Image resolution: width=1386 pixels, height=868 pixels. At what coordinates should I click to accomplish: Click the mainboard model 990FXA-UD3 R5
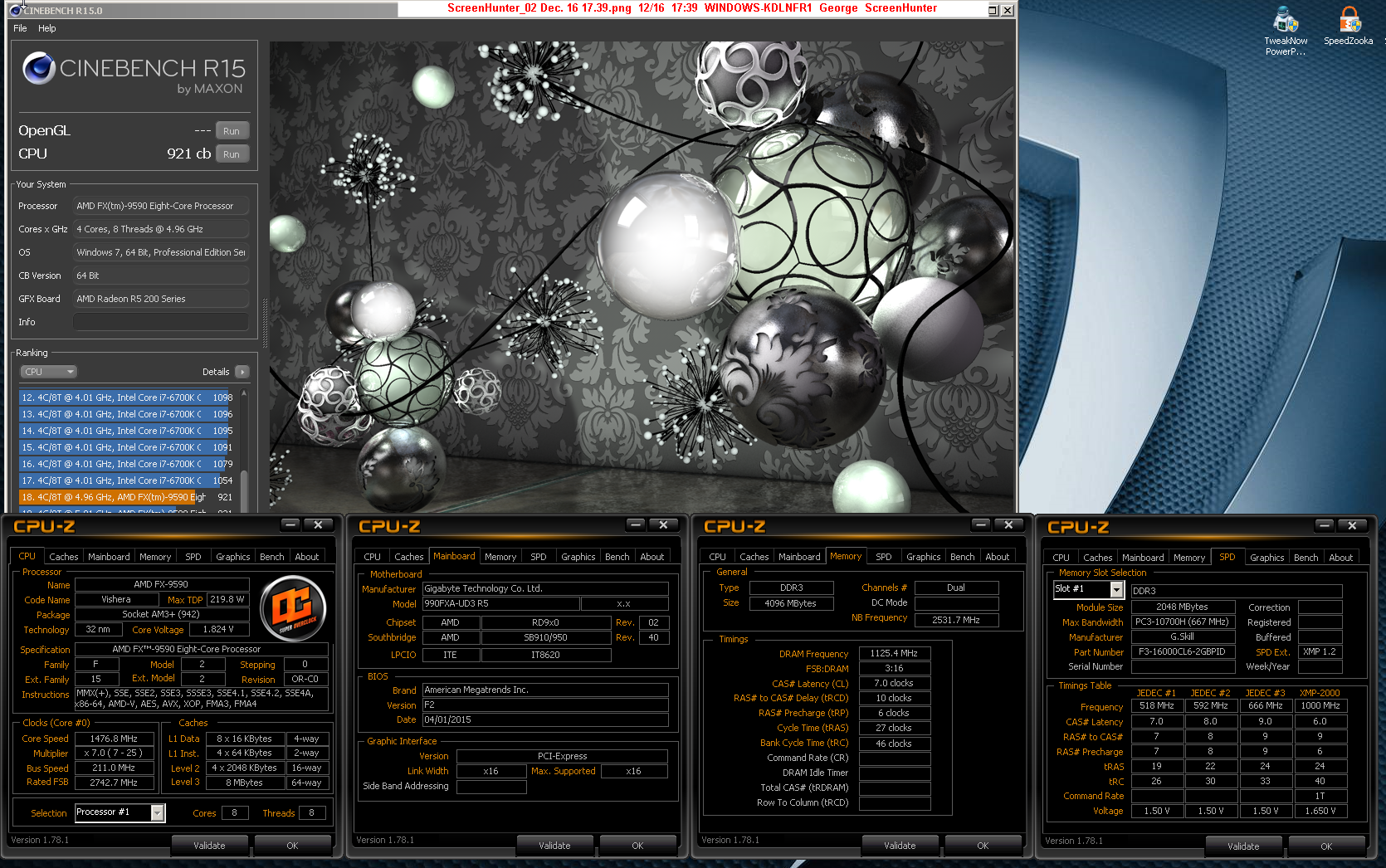(x=501, y=603)
